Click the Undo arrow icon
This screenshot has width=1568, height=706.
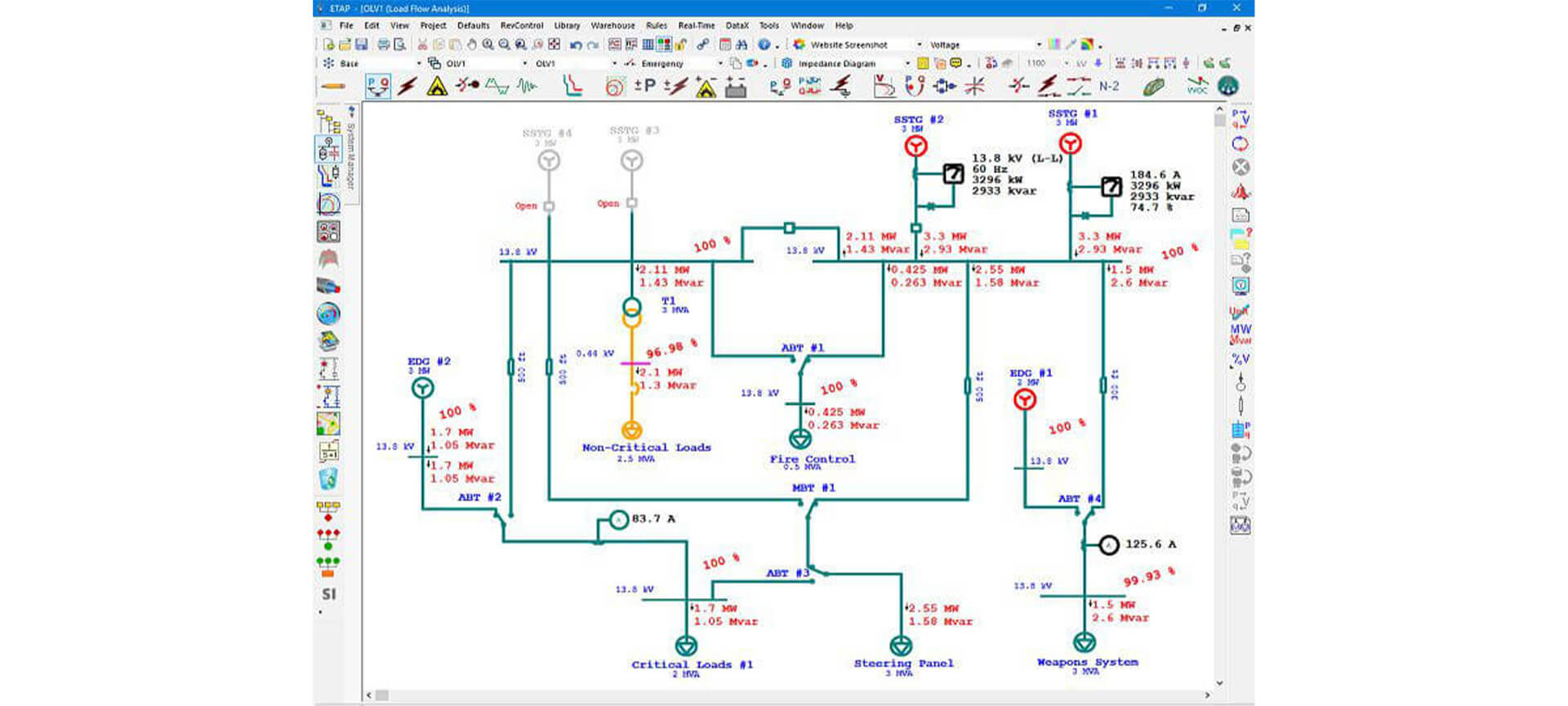click(x=576, y=45)
